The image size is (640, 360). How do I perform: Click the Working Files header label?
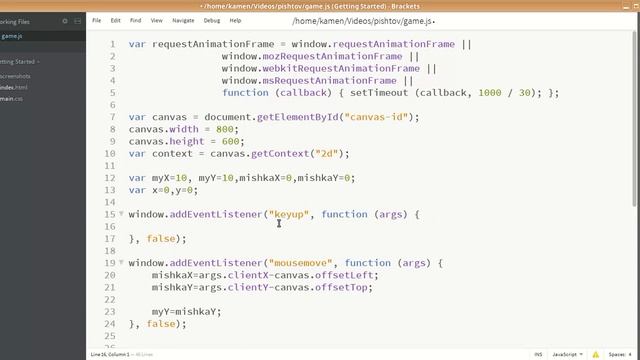(15, 22)
